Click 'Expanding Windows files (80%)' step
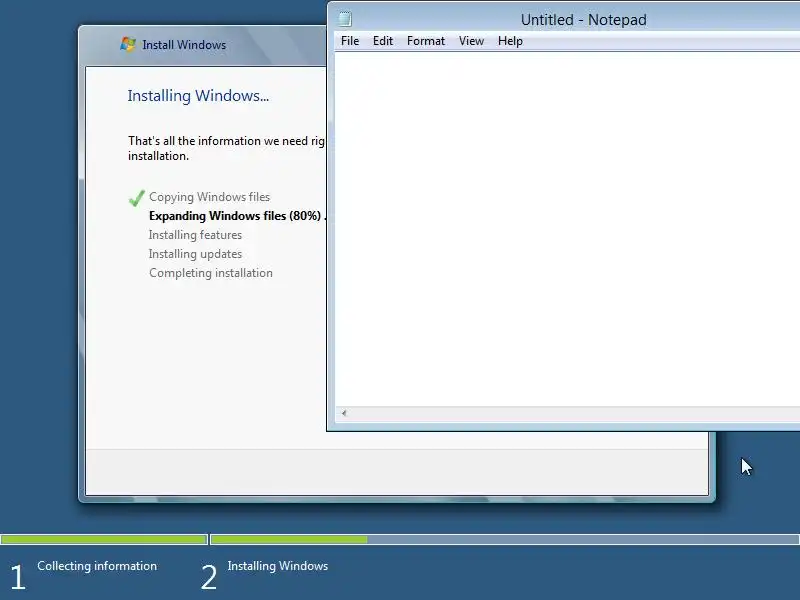This screenshot has height=600, width=800. (235, 216)
